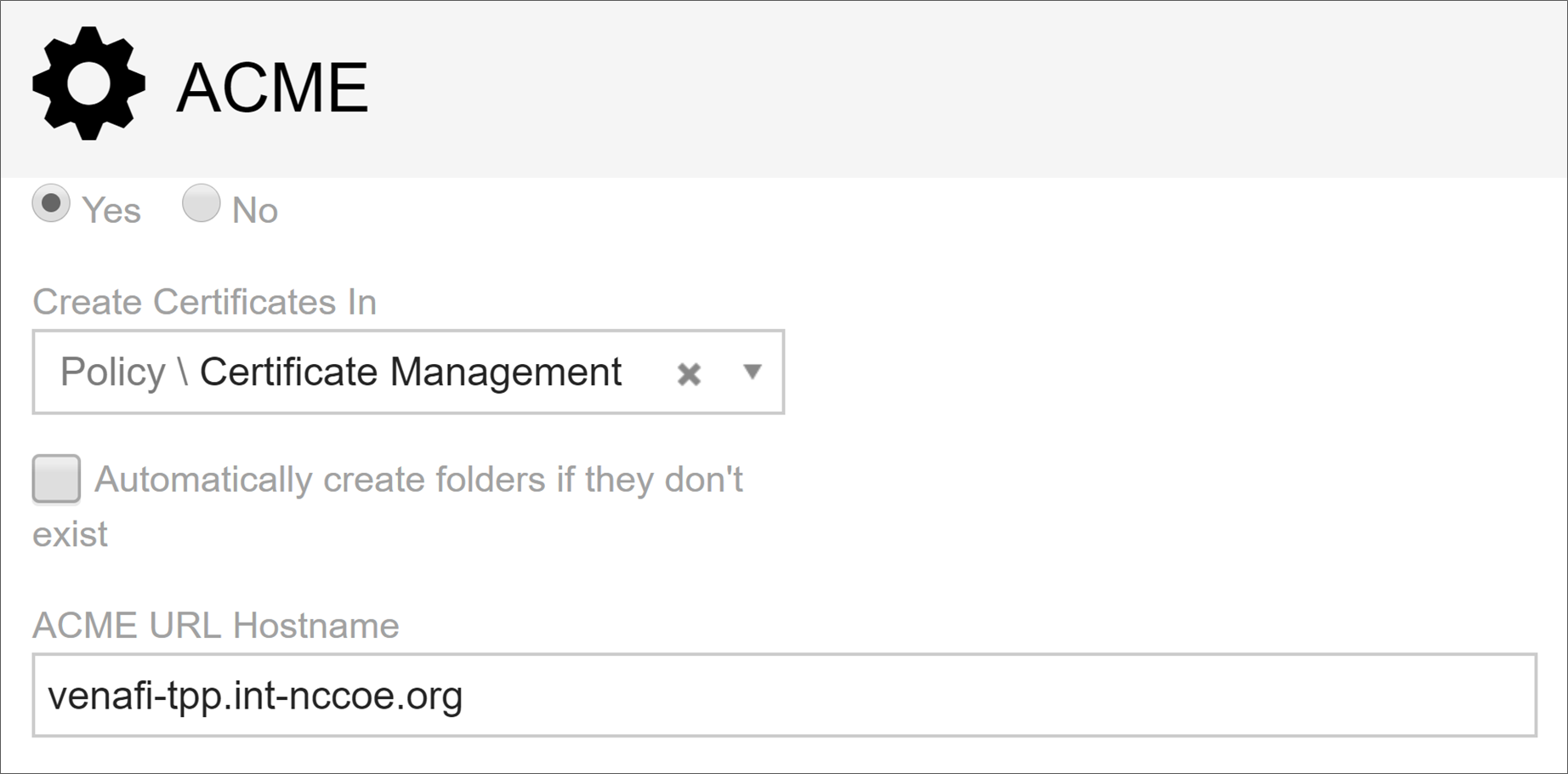Clear the Create Certificates In selection

689,373
